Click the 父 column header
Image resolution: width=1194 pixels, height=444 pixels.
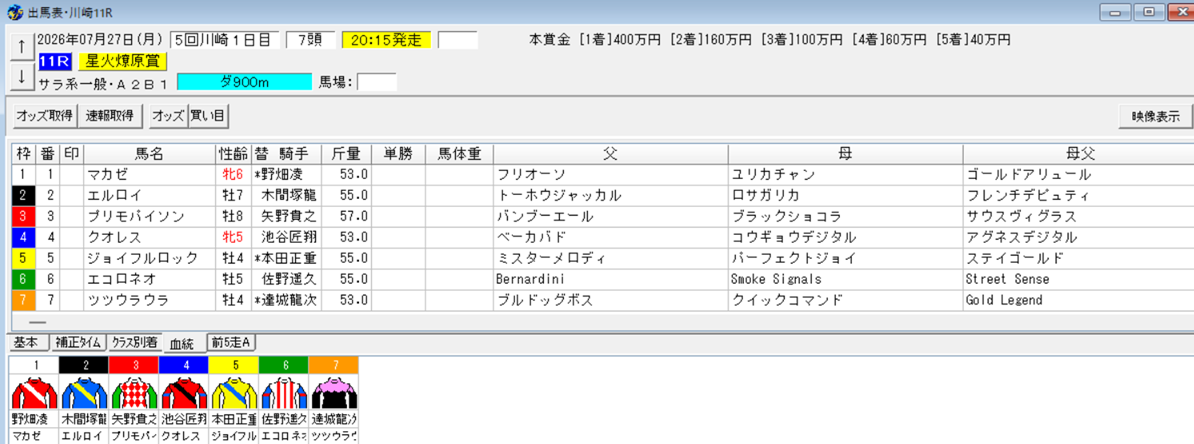tap(610, 154)
